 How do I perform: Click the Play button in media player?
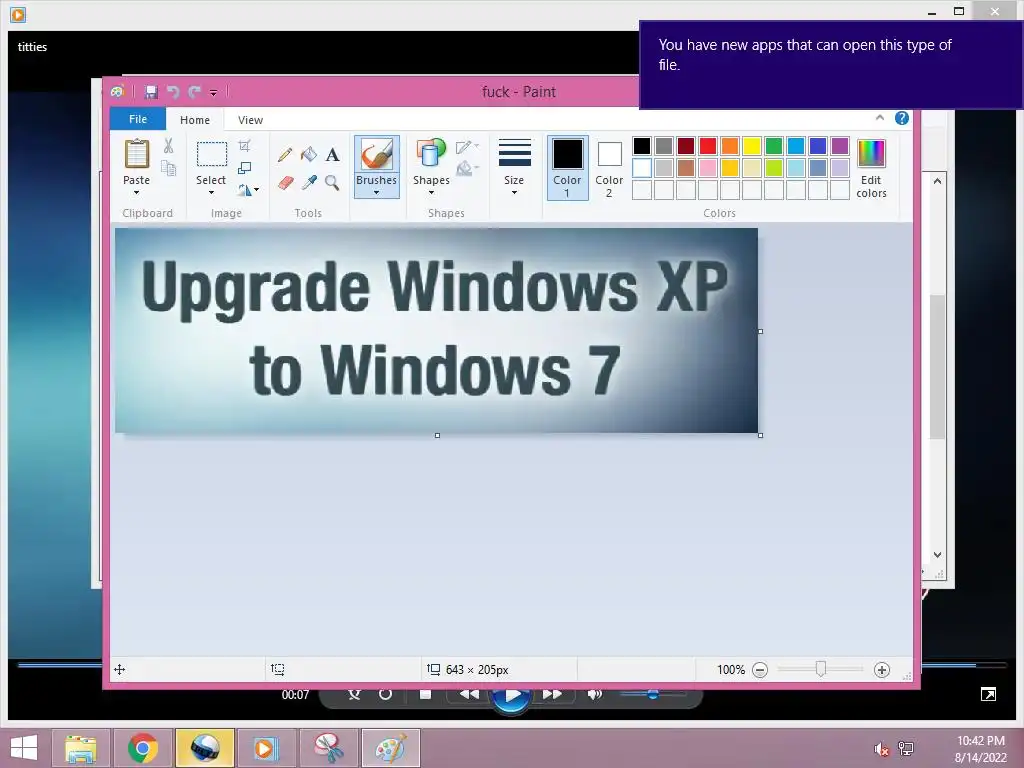[x=511, y=696]
